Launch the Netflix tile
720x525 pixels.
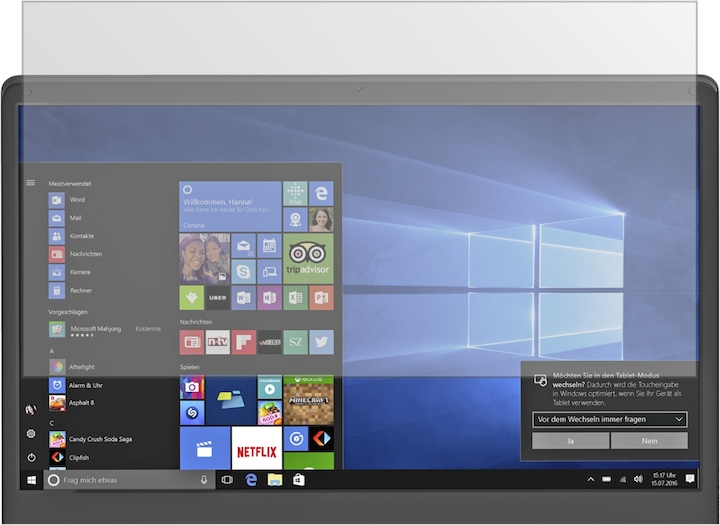(x=257, y=448)
